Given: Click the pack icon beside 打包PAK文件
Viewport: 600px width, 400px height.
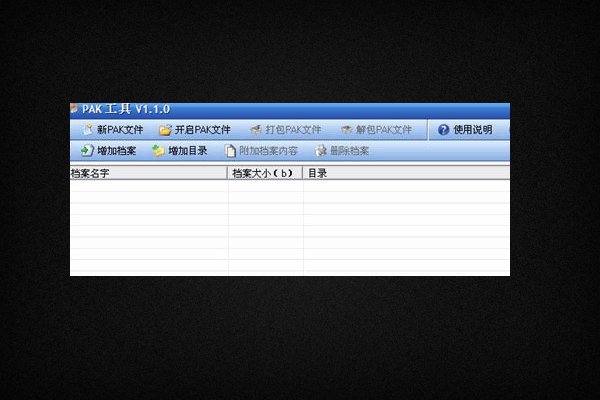Looking at the screenshot, I should (x=256, y=130).
